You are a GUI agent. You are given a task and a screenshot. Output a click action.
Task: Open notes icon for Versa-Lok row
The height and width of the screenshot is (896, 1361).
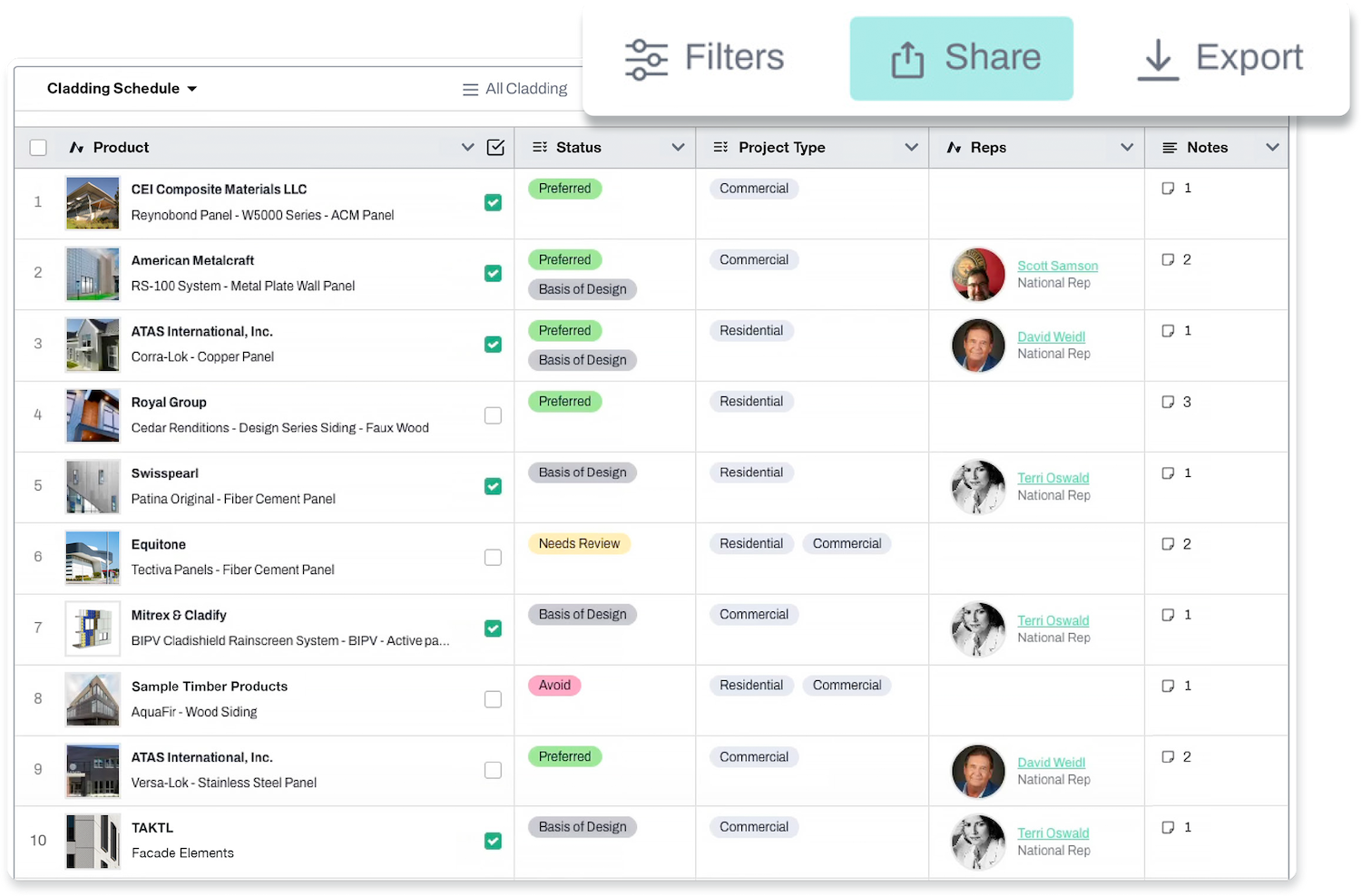click(1168, 756)
